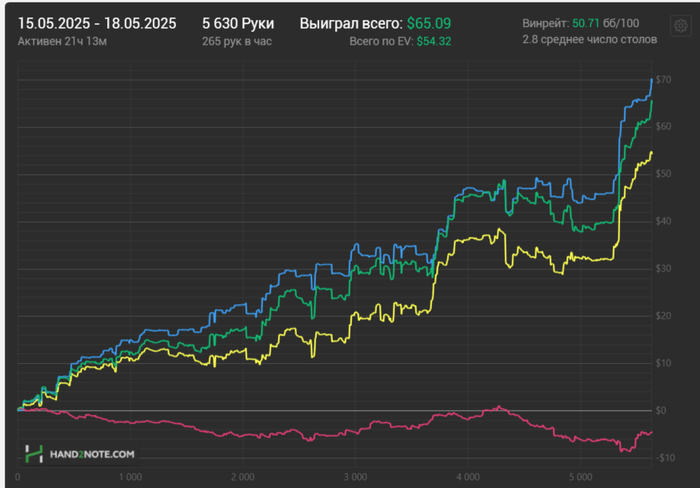700x488 pixels.
Task: Click the 1 000 x-axis label
Action: (x=130, y=477)
